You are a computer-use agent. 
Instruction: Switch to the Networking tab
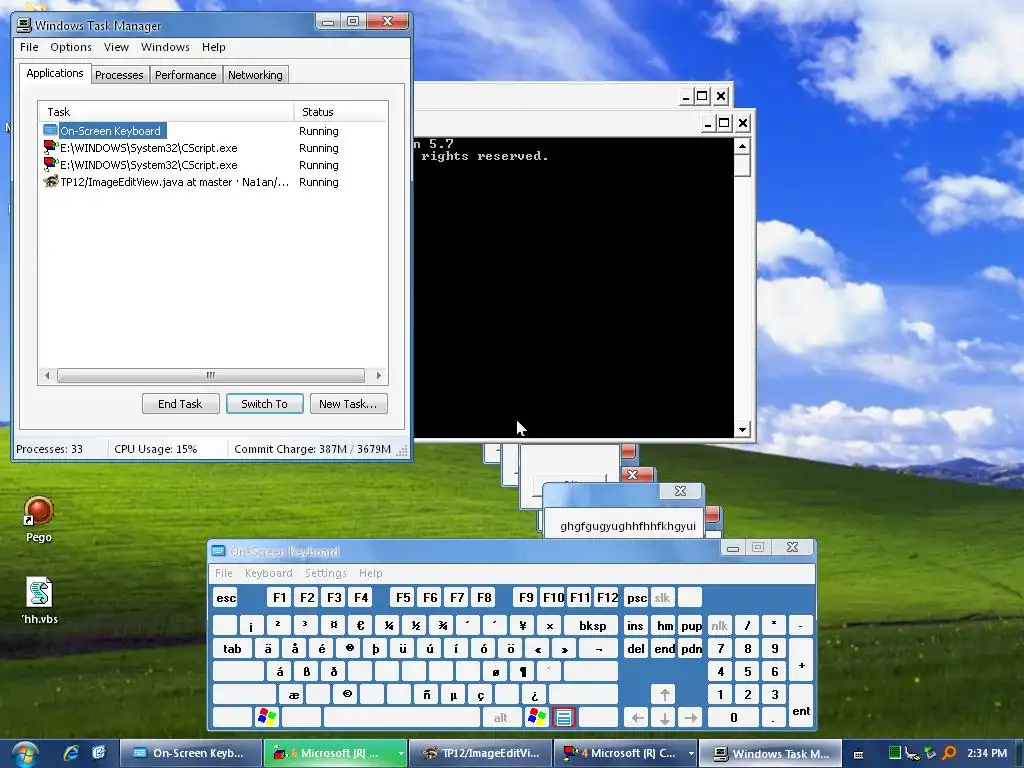point(255,75)
